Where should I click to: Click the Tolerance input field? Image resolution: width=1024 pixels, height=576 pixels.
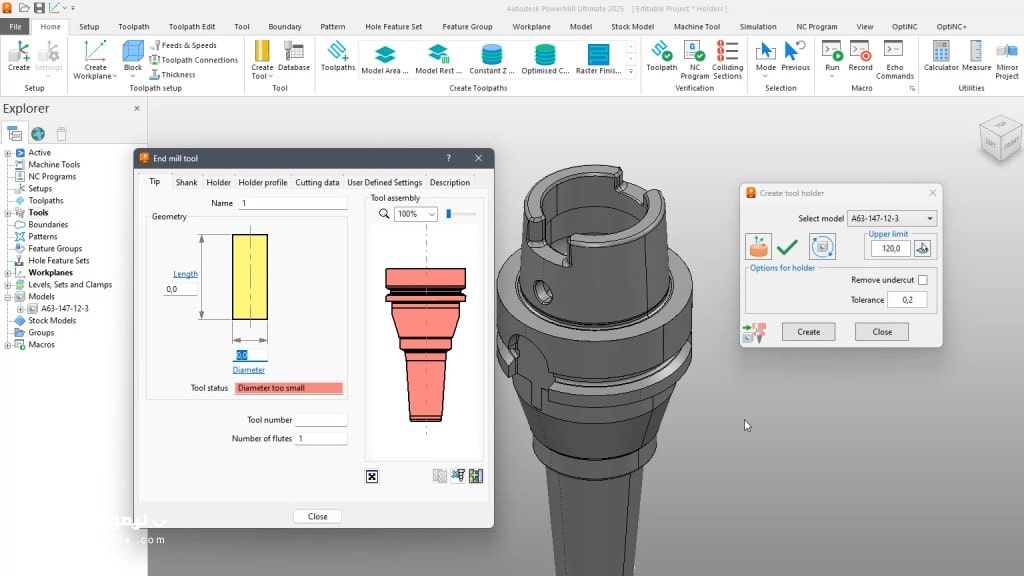tap(908, 300)
